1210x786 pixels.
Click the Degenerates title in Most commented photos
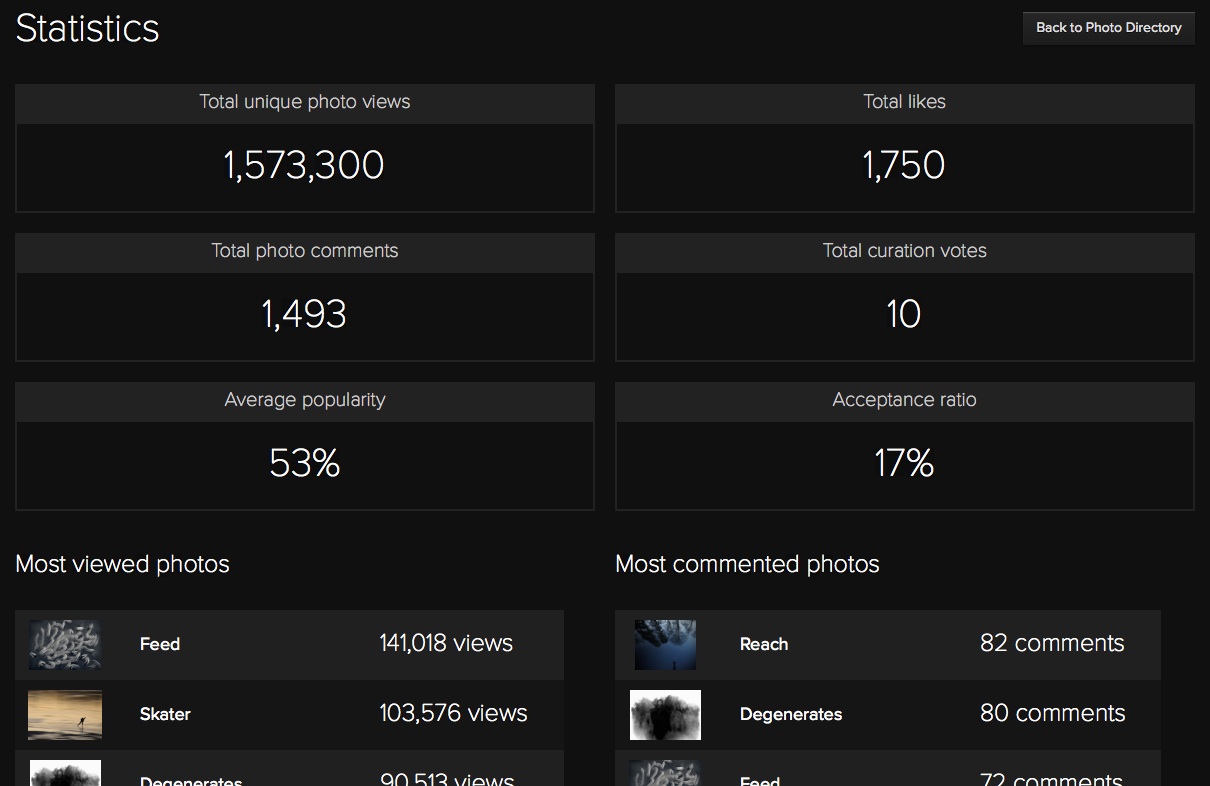(790, 714)
